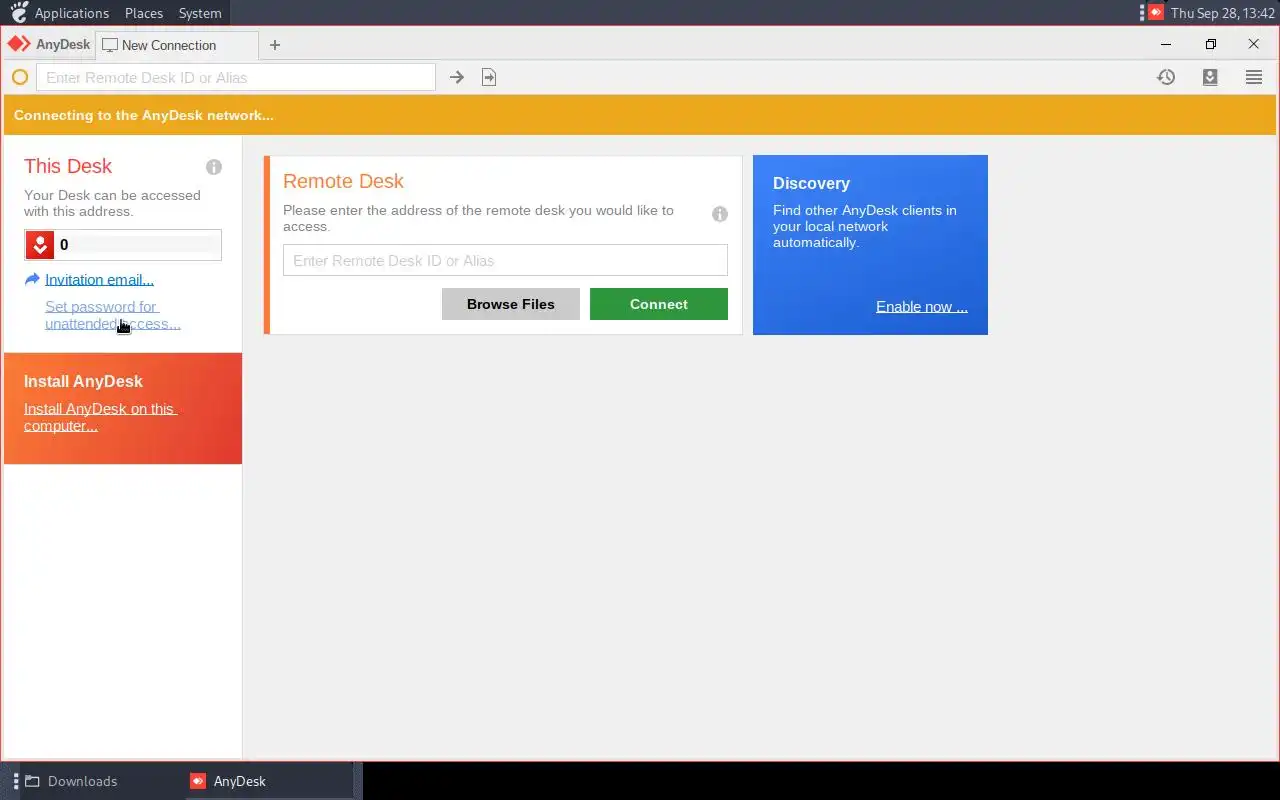
Task: Click the connect arrow next to address bar
Action: (x=457, y=77)
